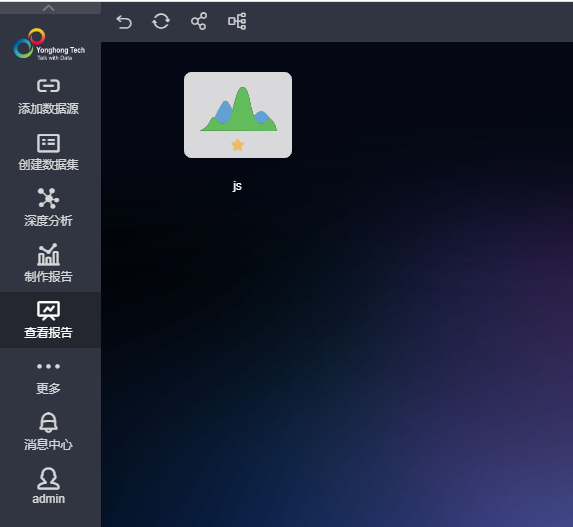Open the js report thumbnail
Viewport: 573px width, 527px height.
[x=238, y=115]
